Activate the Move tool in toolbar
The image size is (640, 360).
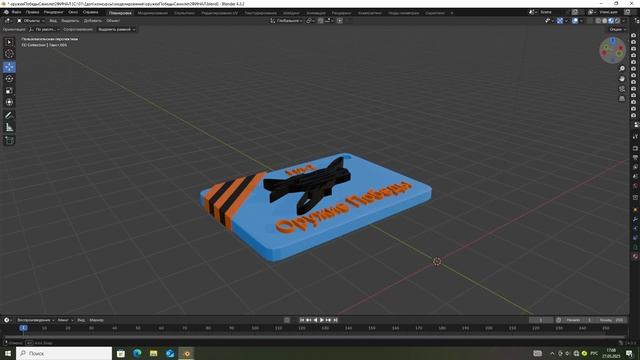[x=9, y=67]
